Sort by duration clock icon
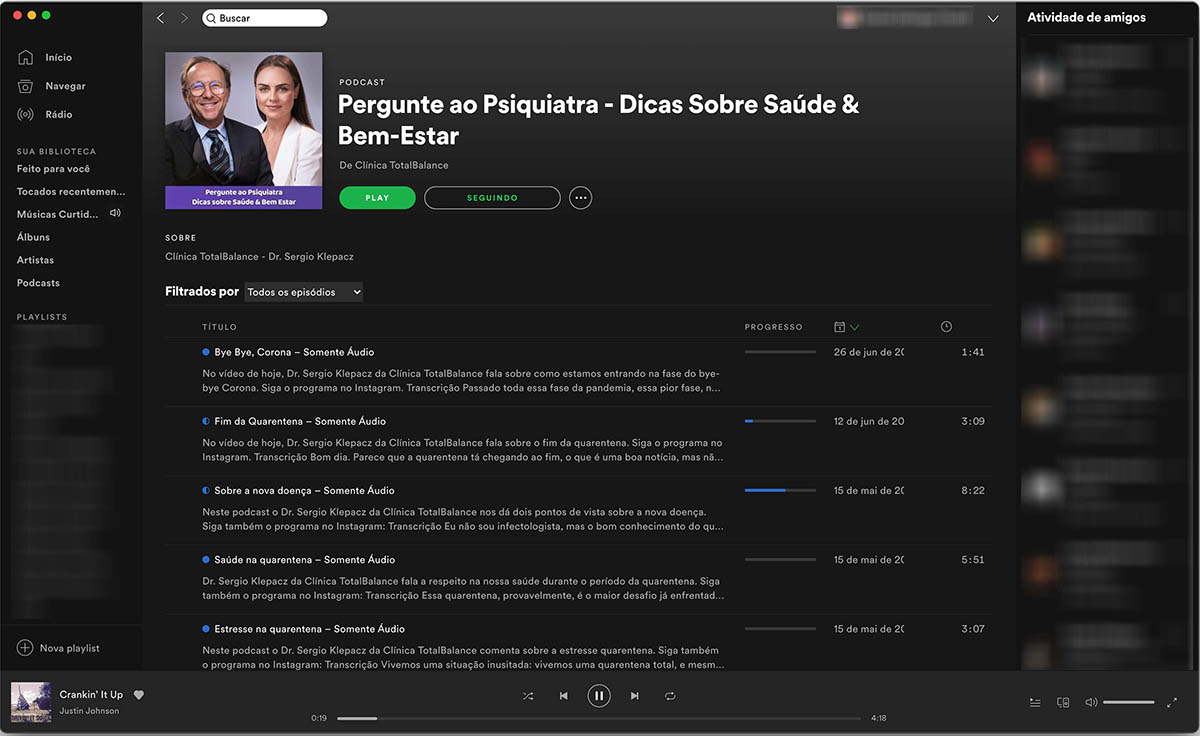This screenshot has height=736, width=1200. pos(946,327)
